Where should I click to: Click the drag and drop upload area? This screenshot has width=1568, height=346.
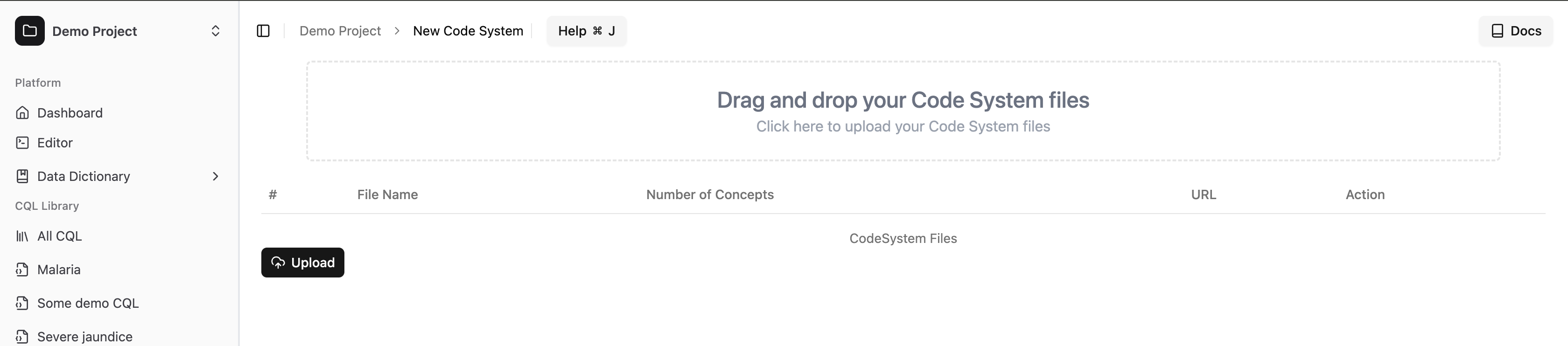[x=903, y=111]
